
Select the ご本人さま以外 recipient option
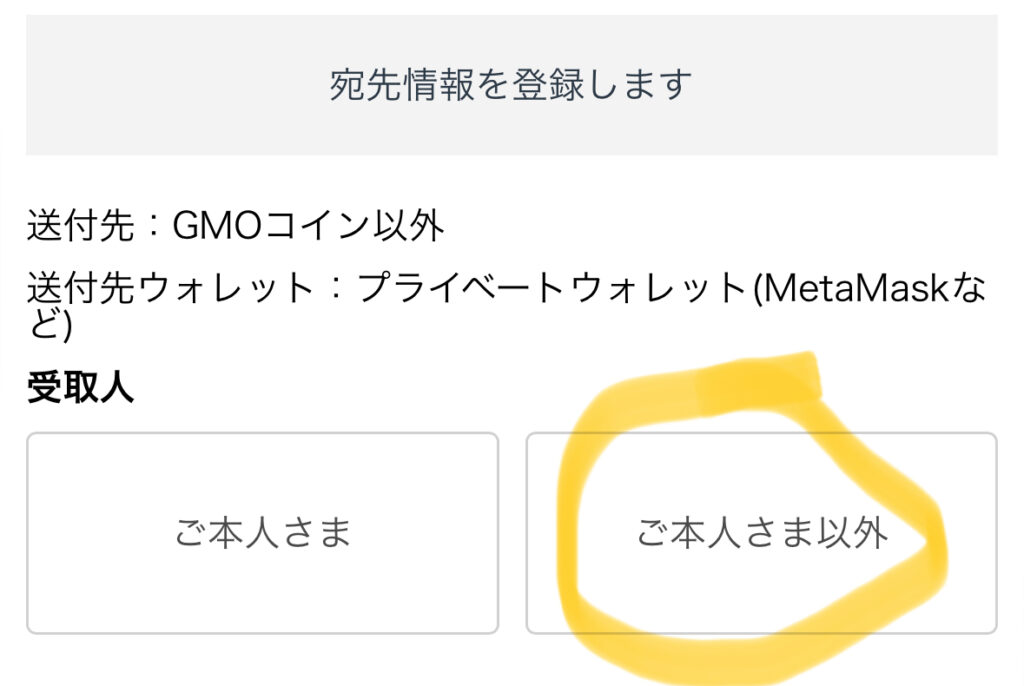[761, 532]
